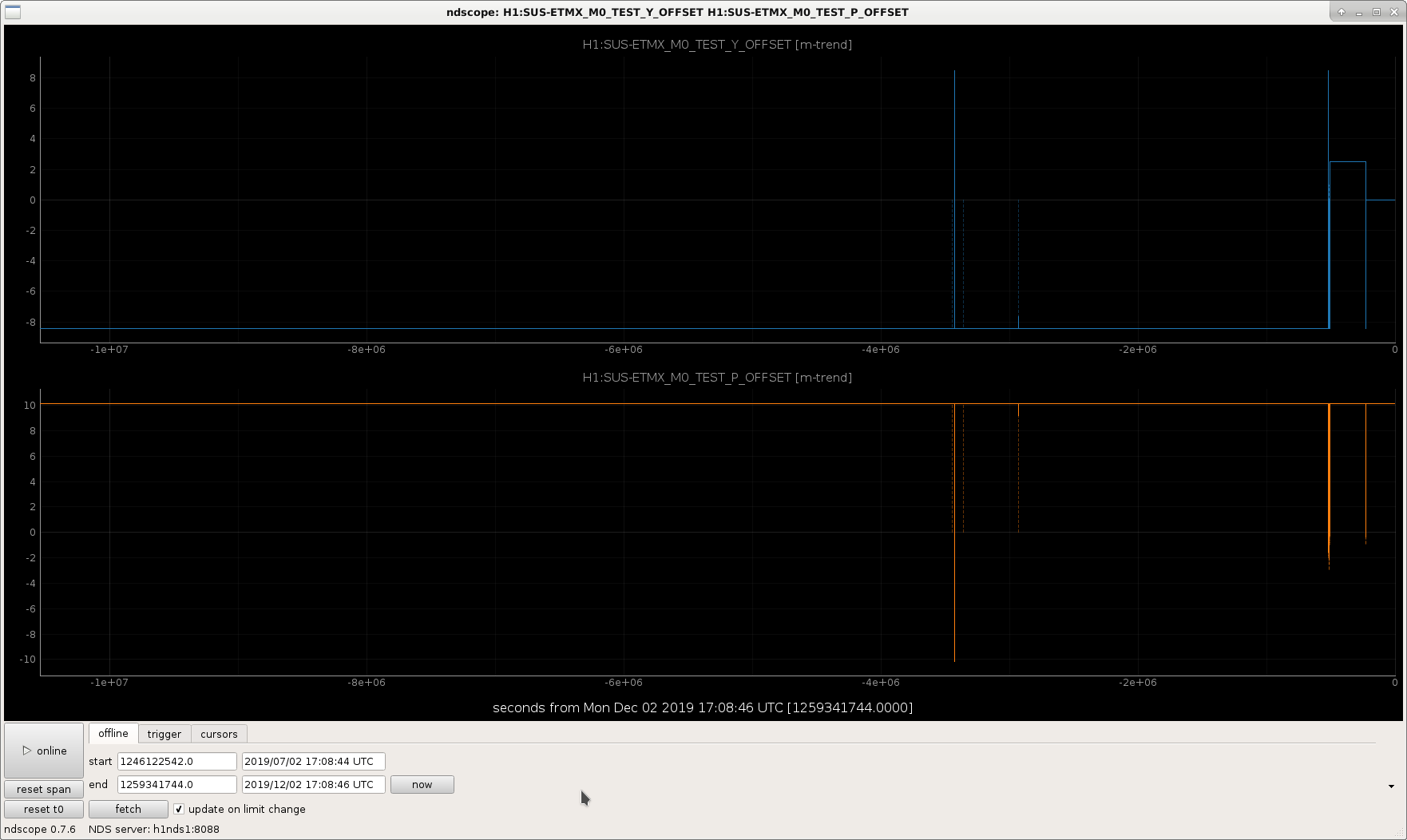Image resolution: width=1407 pixels, height=840 pixels.
Task: Toggle update on limit change checkbox
Action: coord(179,809)
